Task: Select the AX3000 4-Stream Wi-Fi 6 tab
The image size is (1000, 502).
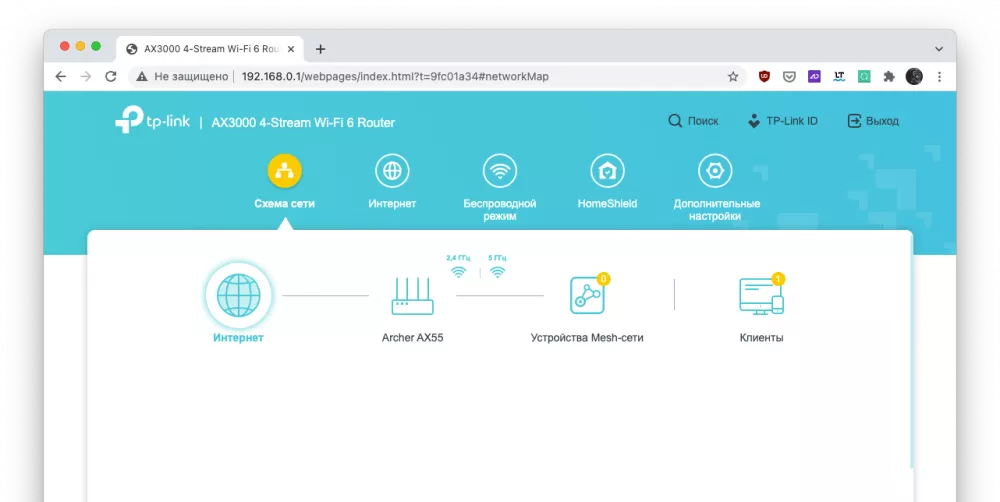Action: click(210, 49)
